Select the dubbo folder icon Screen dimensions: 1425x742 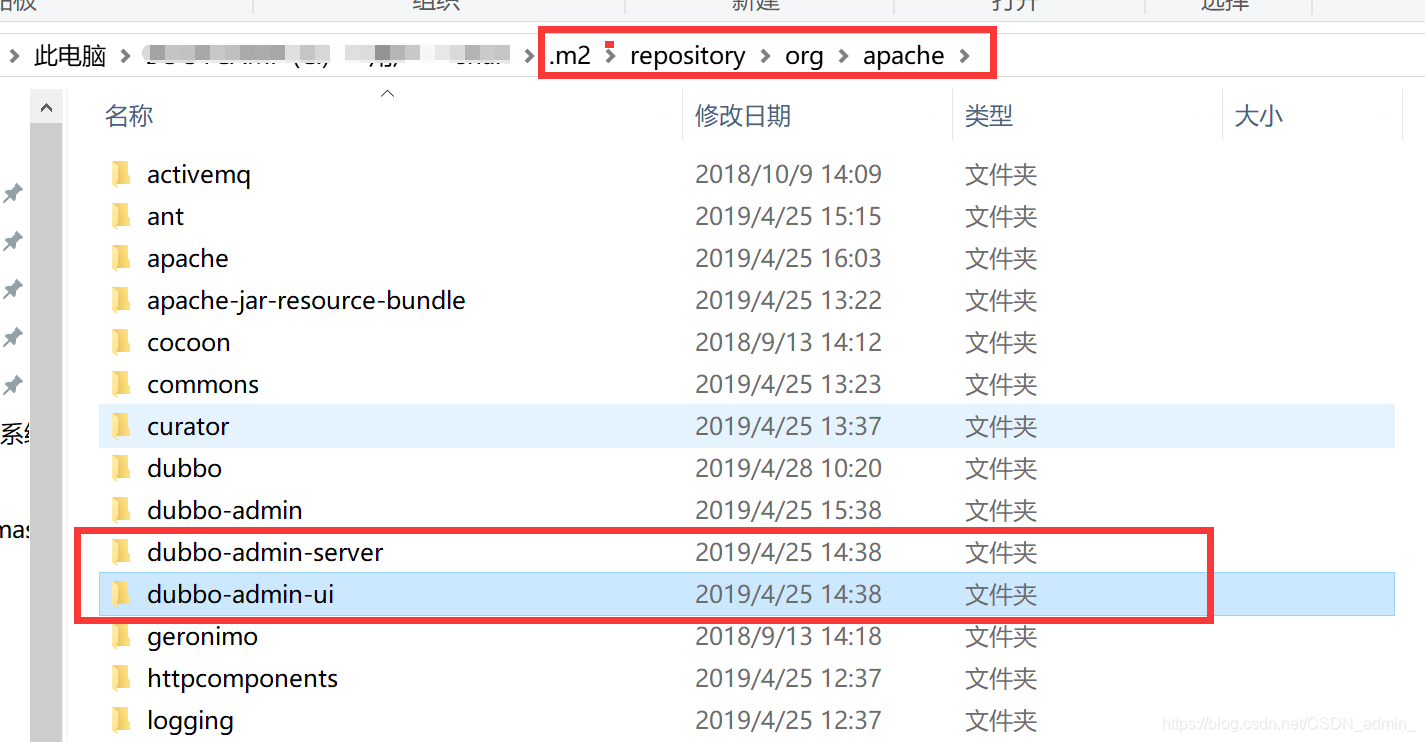(121, 469)
